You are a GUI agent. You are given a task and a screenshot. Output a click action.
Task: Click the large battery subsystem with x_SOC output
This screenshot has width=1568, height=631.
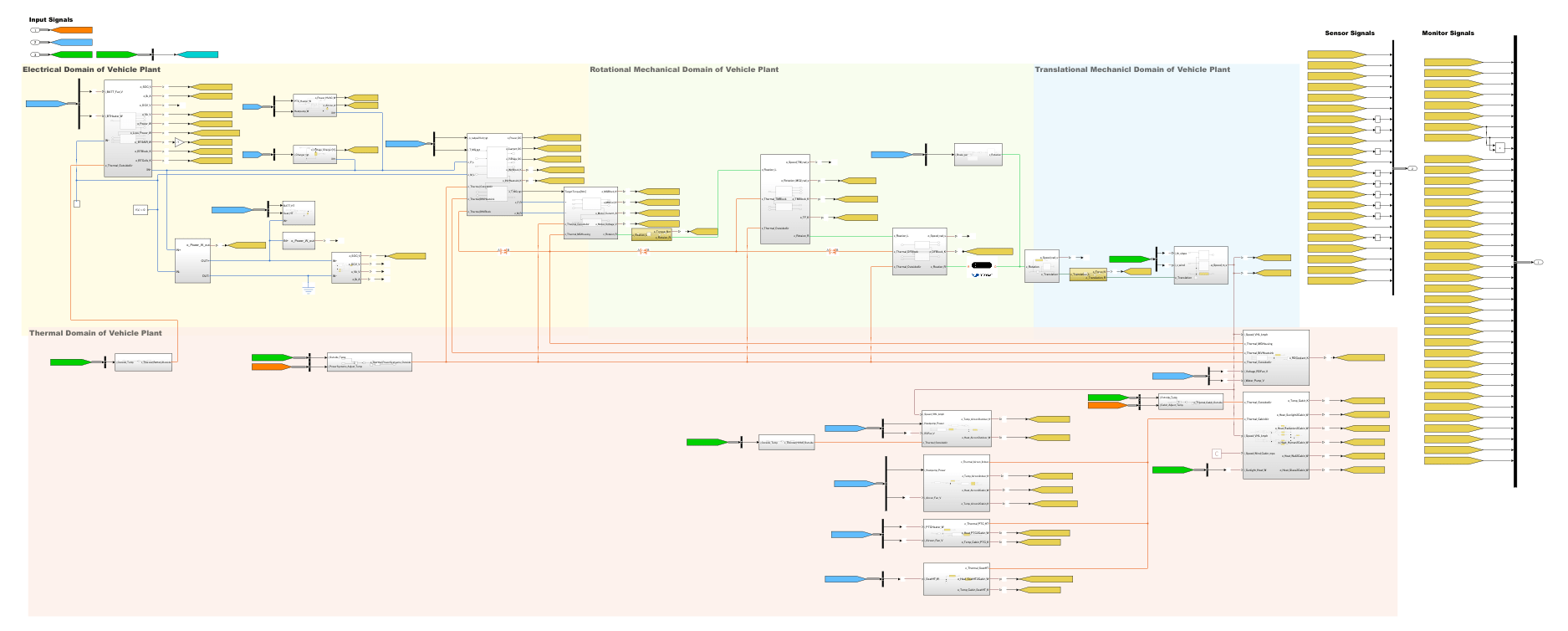pos(128,128)
